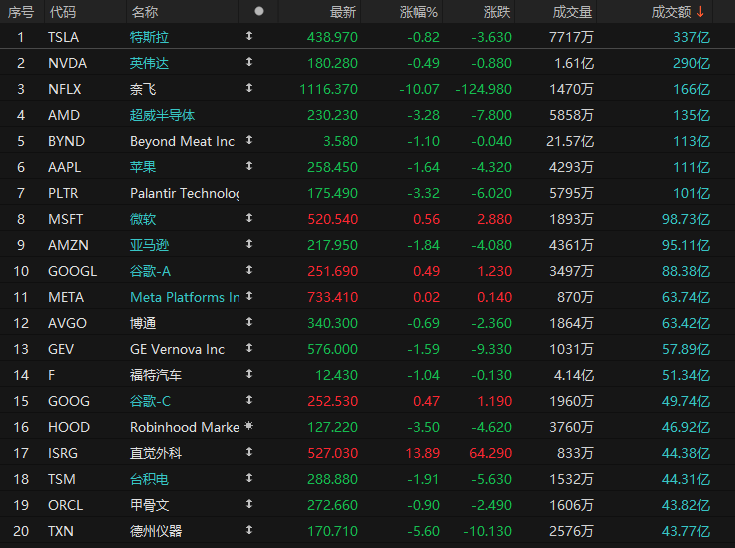735x548 pixels.
Task: Click the marker icon in the ISRG row
Action: coord(249,452)
